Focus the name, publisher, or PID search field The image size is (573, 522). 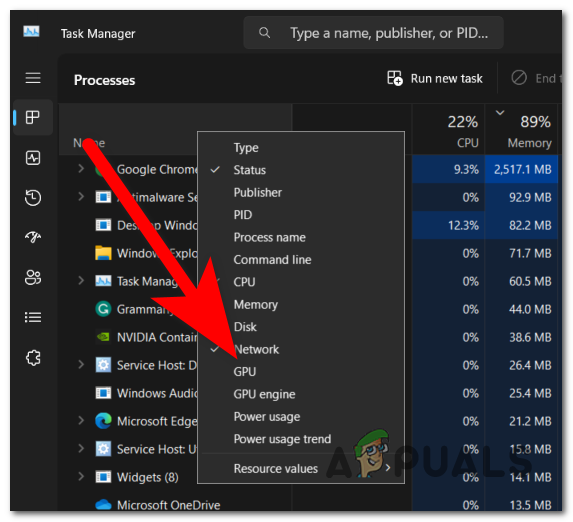[x=373, y=33]
